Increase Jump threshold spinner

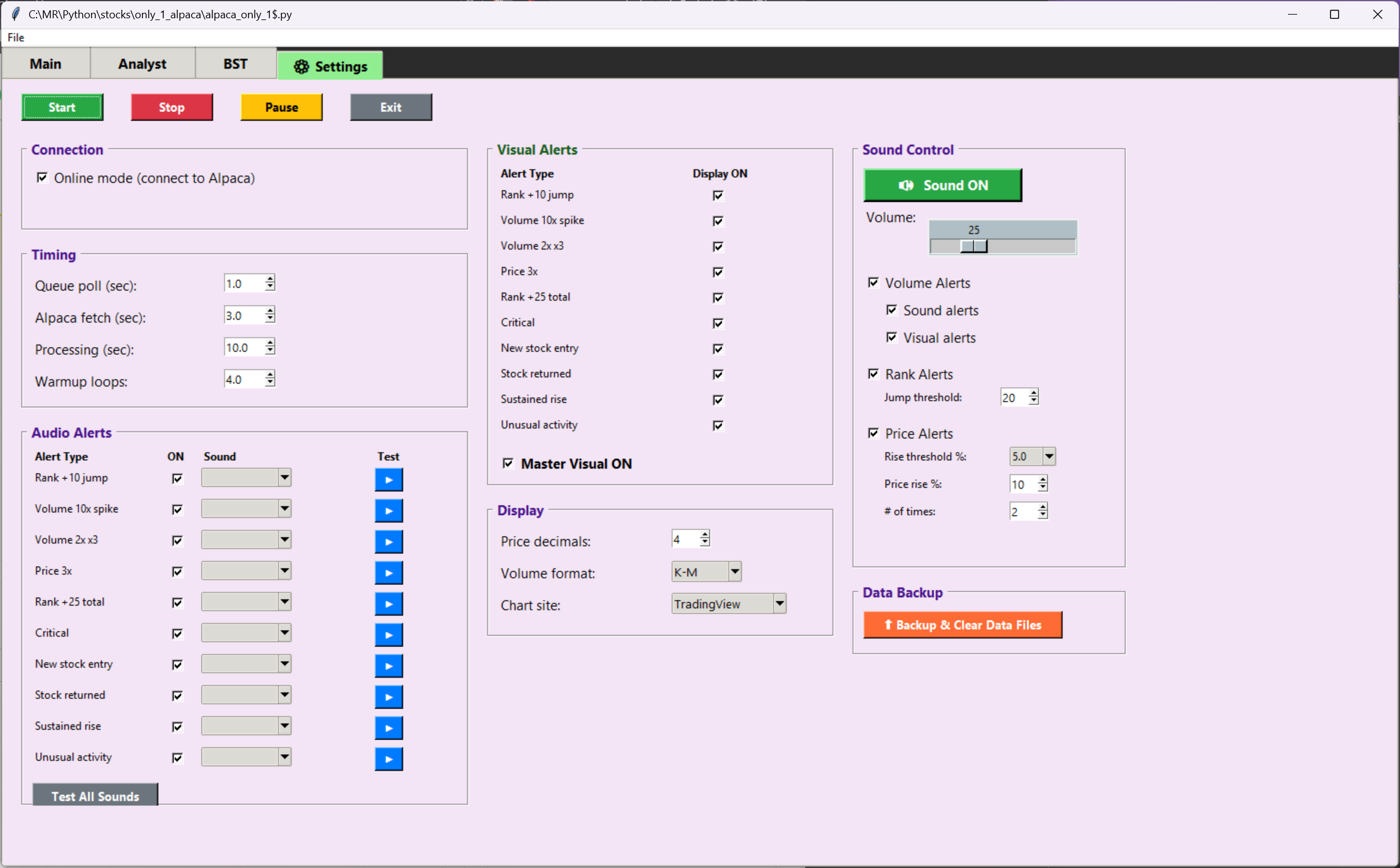pyautogui.click(x=1033, y=393)
